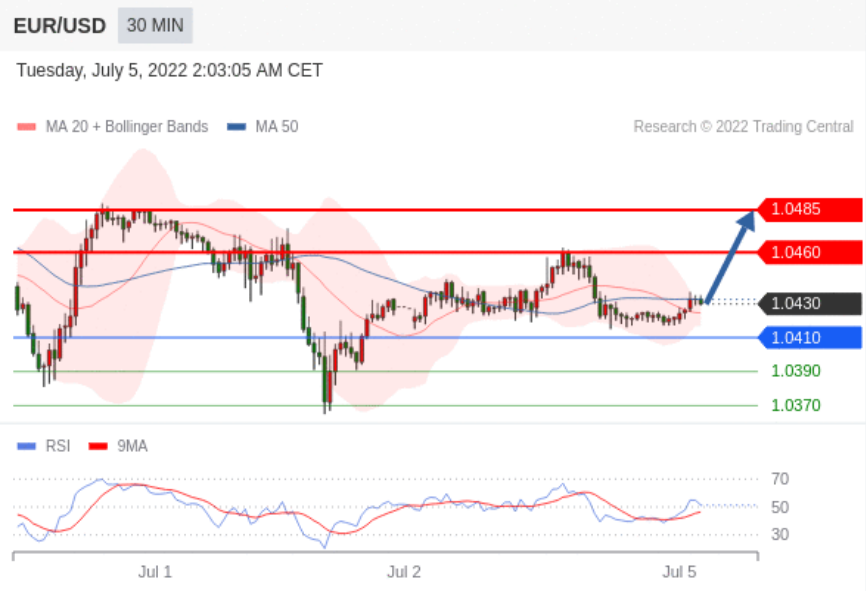Click the blue MA 50 legend swatch

tap(236, 127)
